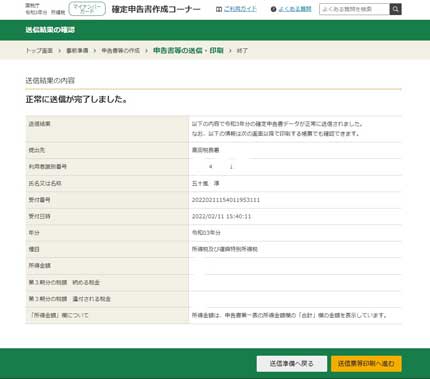Screen dimensions: 430x379
Task: Click the book icon beside ご利用ガイド
Action: coord(219,9)
